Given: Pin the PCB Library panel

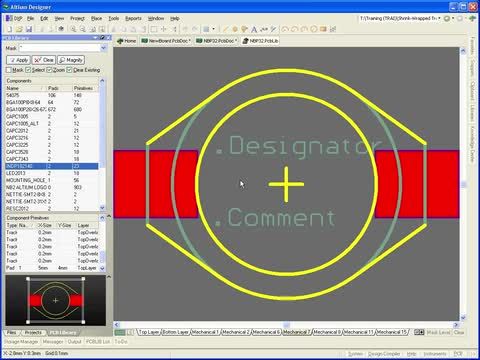Looking at the screenshot, I should (102, 38).
